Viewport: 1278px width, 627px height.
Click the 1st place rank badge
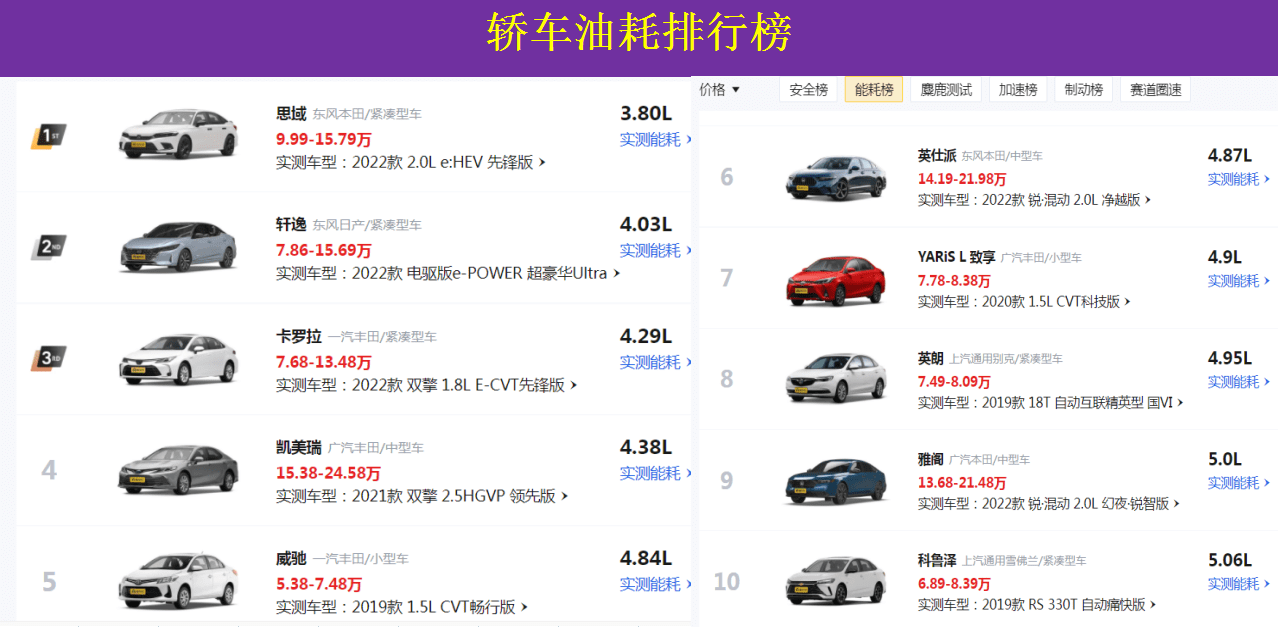48,137
